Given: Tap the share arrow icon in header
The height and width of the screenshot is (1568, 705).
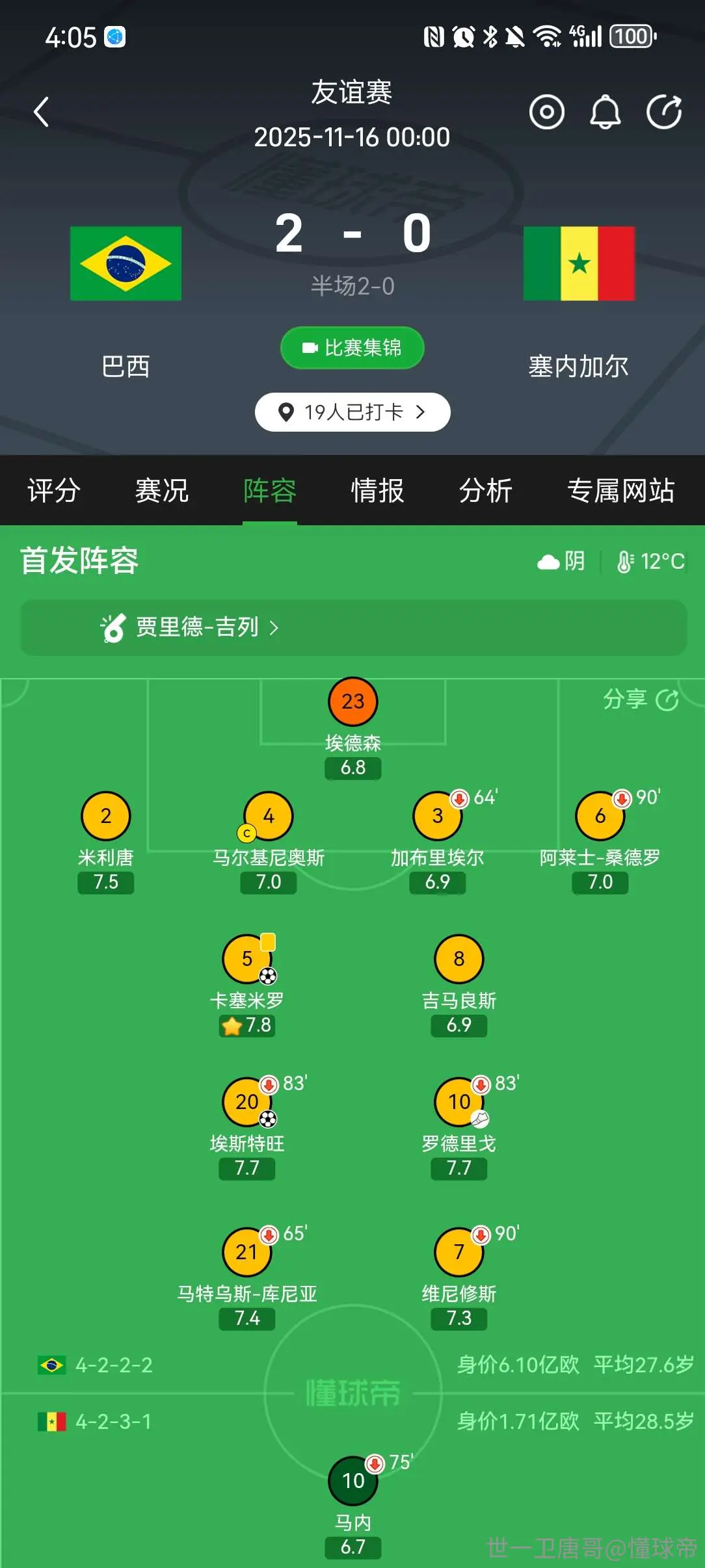Looking at the screenshot, I should 664,112.
